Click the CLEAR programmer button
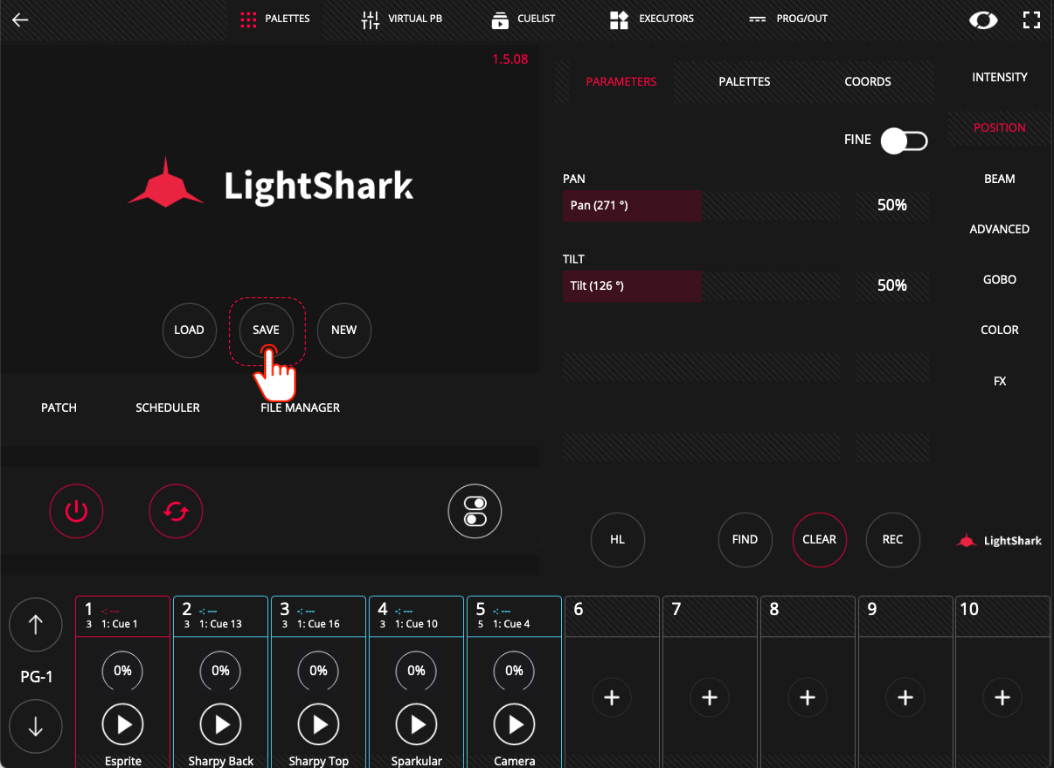The width and height of the screenshot is (1054, 768). coord(819,540)
